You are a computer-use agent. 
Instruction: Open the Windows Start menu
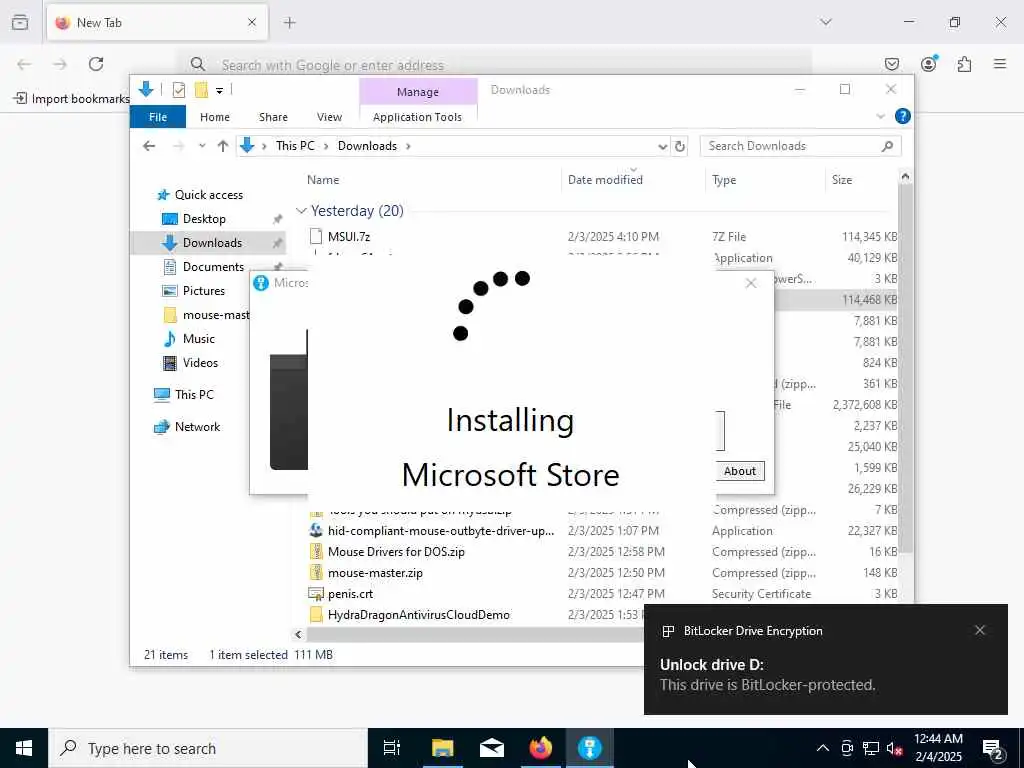point(24,748)
